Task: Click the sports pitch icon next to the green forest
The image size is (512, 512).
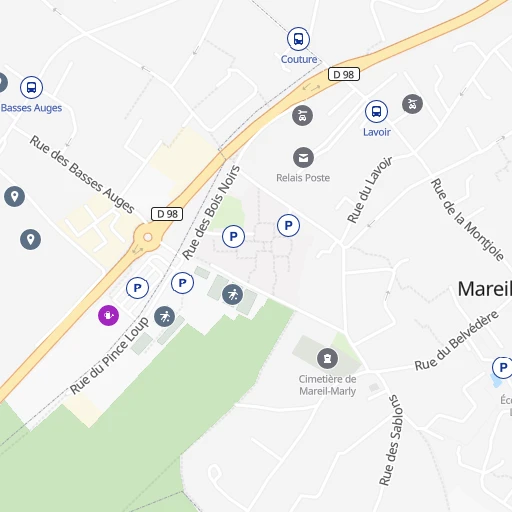Action: (232, 294)
